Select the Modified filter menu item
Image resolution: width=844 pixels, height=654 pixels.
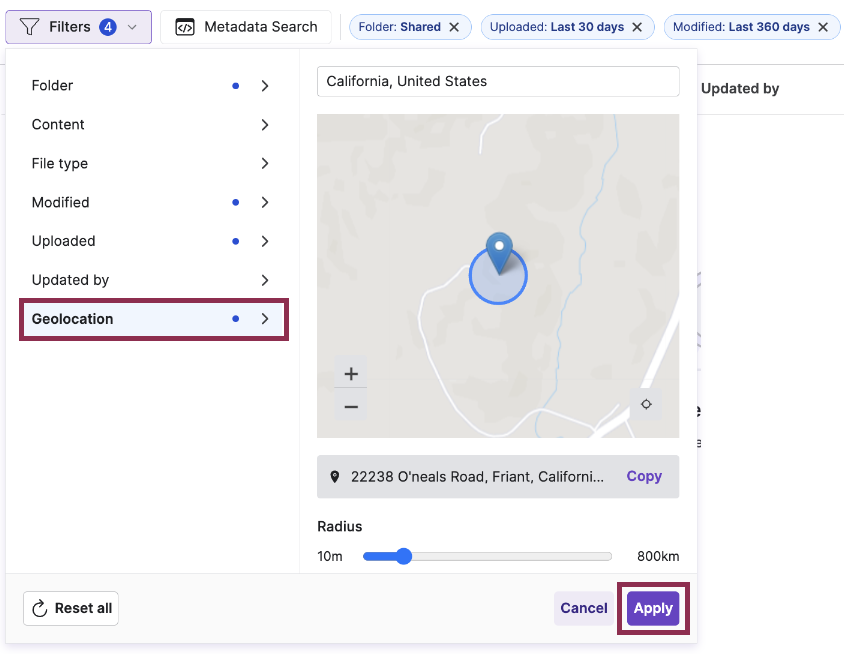pos(150,203)
